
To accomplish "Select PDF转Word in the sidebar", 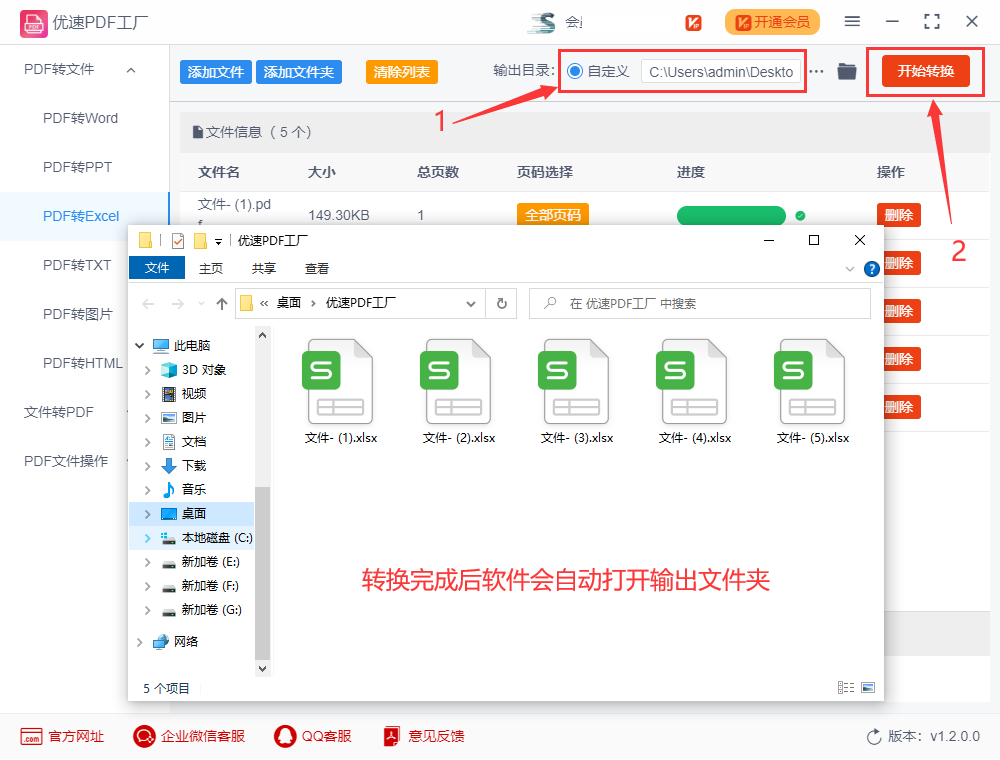I will [80, 118].
